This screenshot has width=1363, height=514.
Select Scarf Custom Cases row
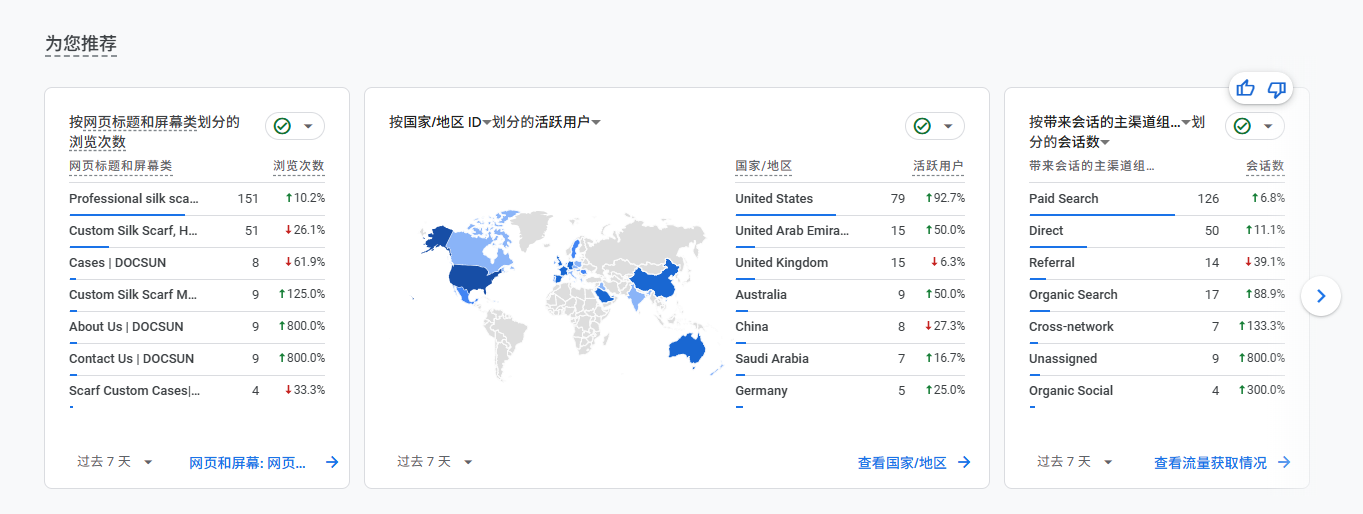pyautogui.click(x=197, y=391)
